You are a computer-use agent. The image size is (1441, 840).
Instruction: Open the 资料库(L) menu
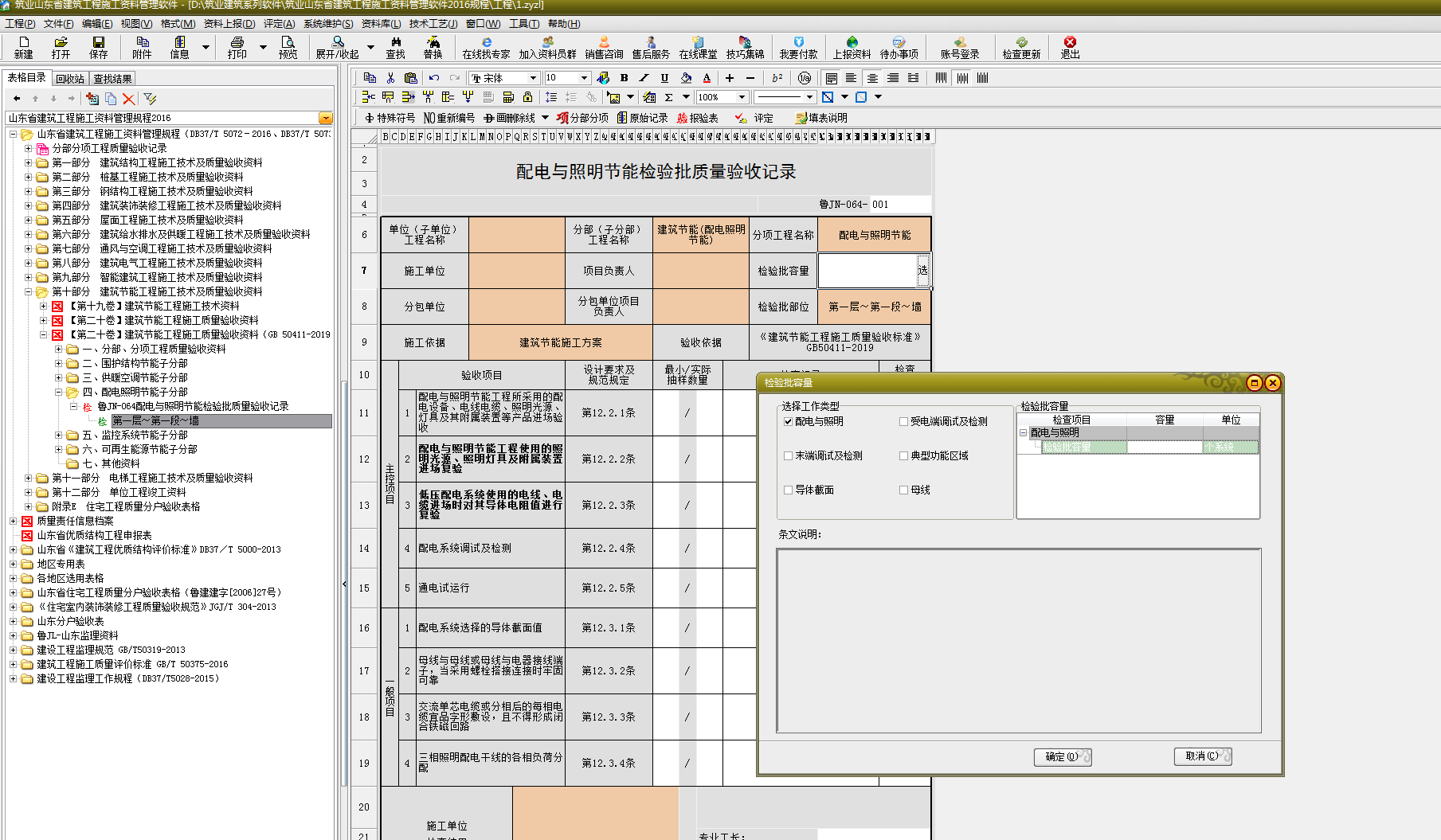click(381, 24)
